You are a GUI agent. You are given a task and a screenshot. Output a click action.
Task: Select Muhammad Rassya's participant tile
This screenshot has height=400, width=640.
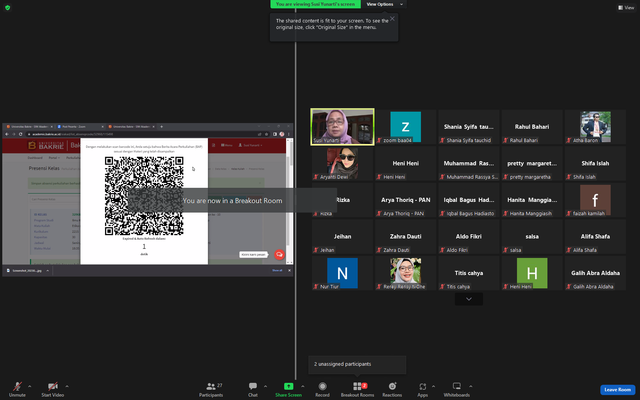click(x=469, y=163)
